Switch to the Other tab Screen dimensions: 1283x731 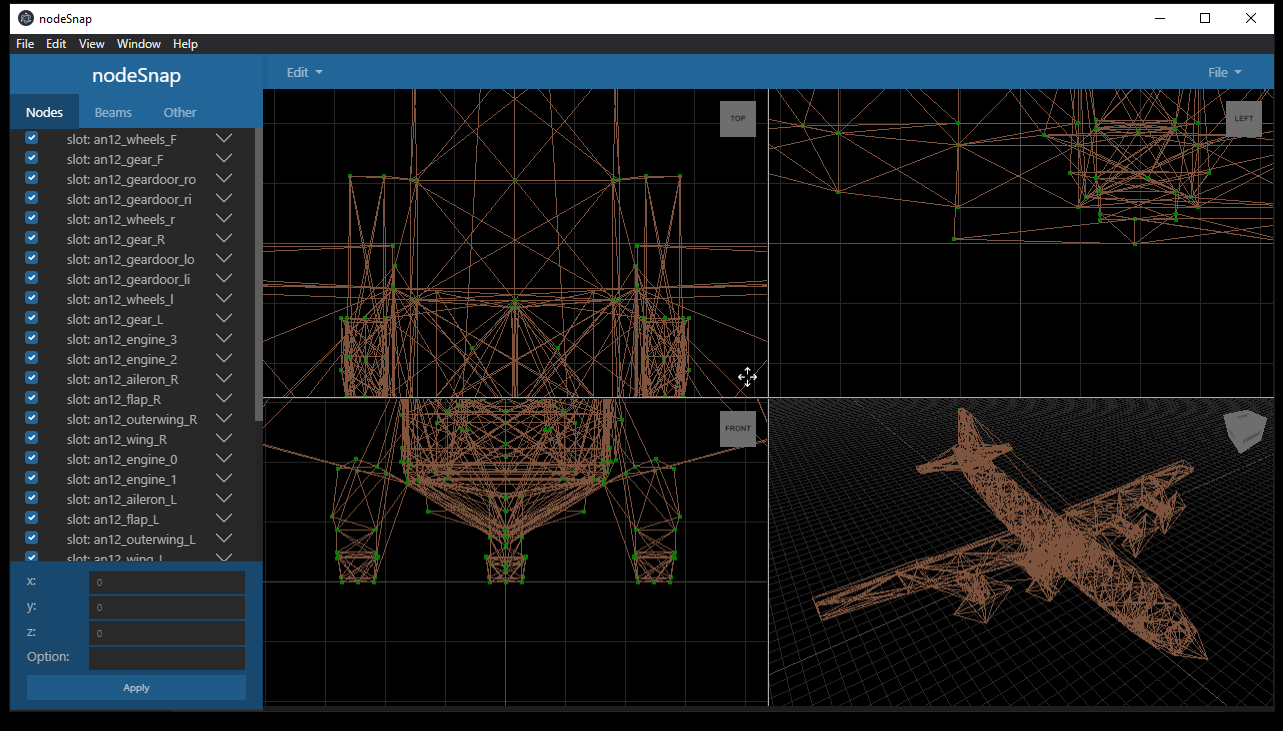pos(180,112)
